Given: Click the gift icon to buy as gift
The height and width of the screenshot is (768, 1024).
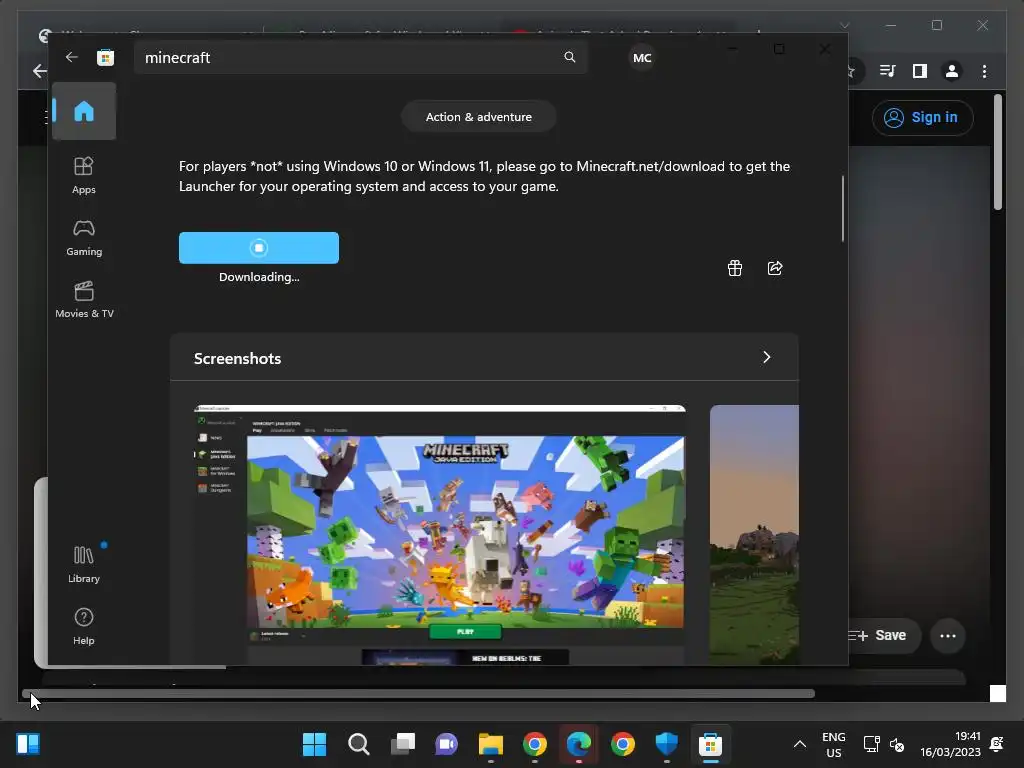Looking at the screenshot, I should [735, 268].
